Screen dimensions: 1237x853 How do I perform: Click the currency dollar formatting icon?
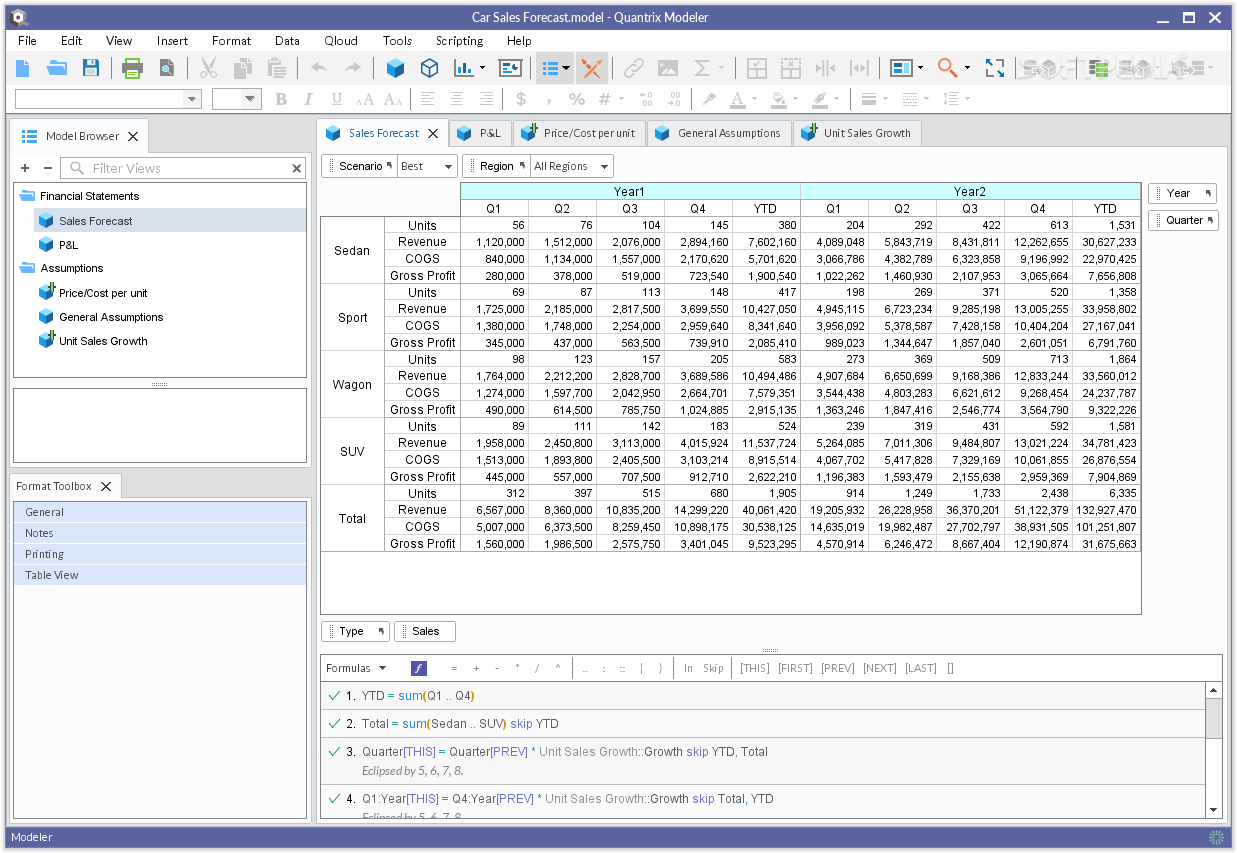(x=519, y=99)
